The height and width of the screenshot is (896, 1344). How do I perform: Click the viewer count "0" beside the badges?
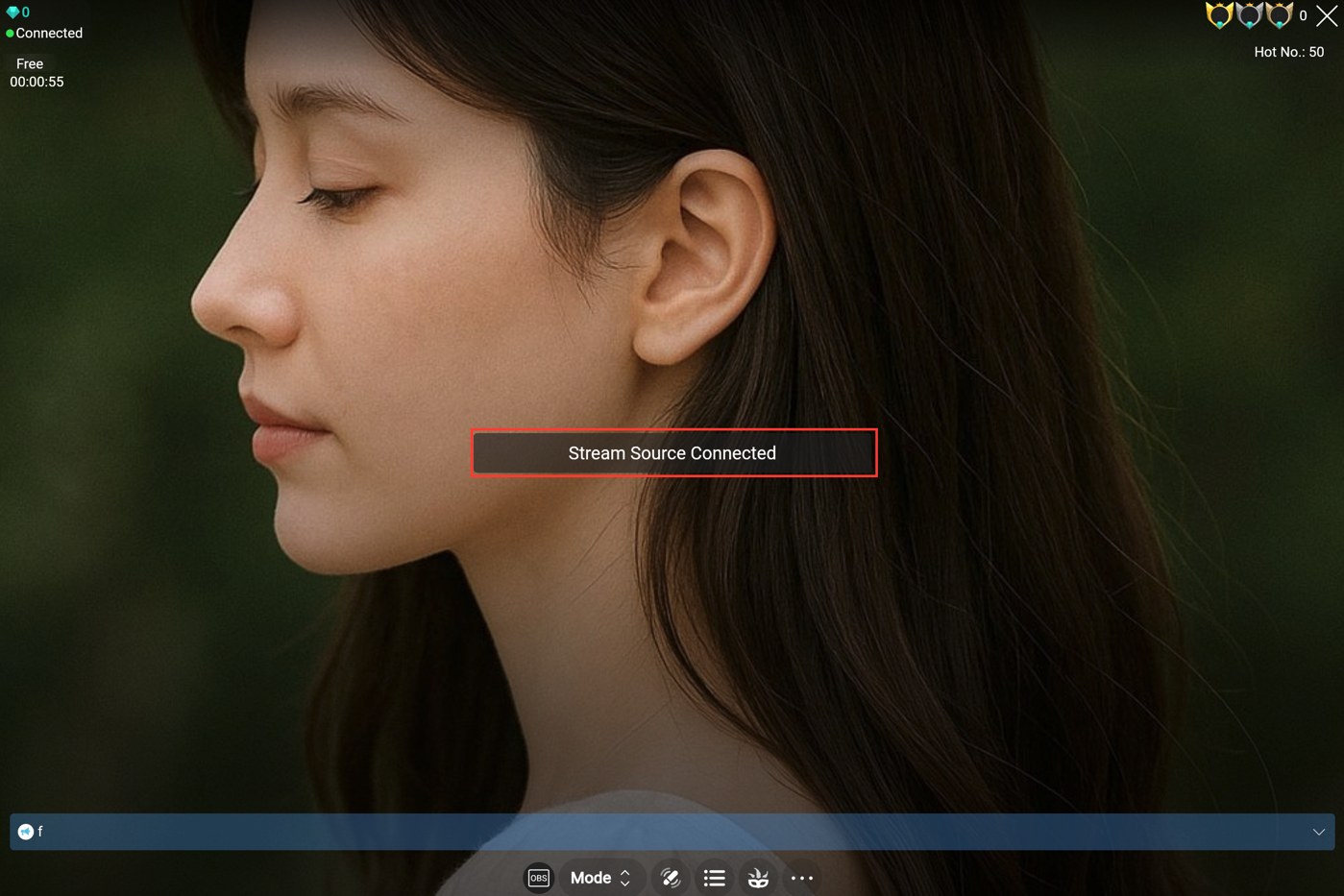(x=1303, y=15)
